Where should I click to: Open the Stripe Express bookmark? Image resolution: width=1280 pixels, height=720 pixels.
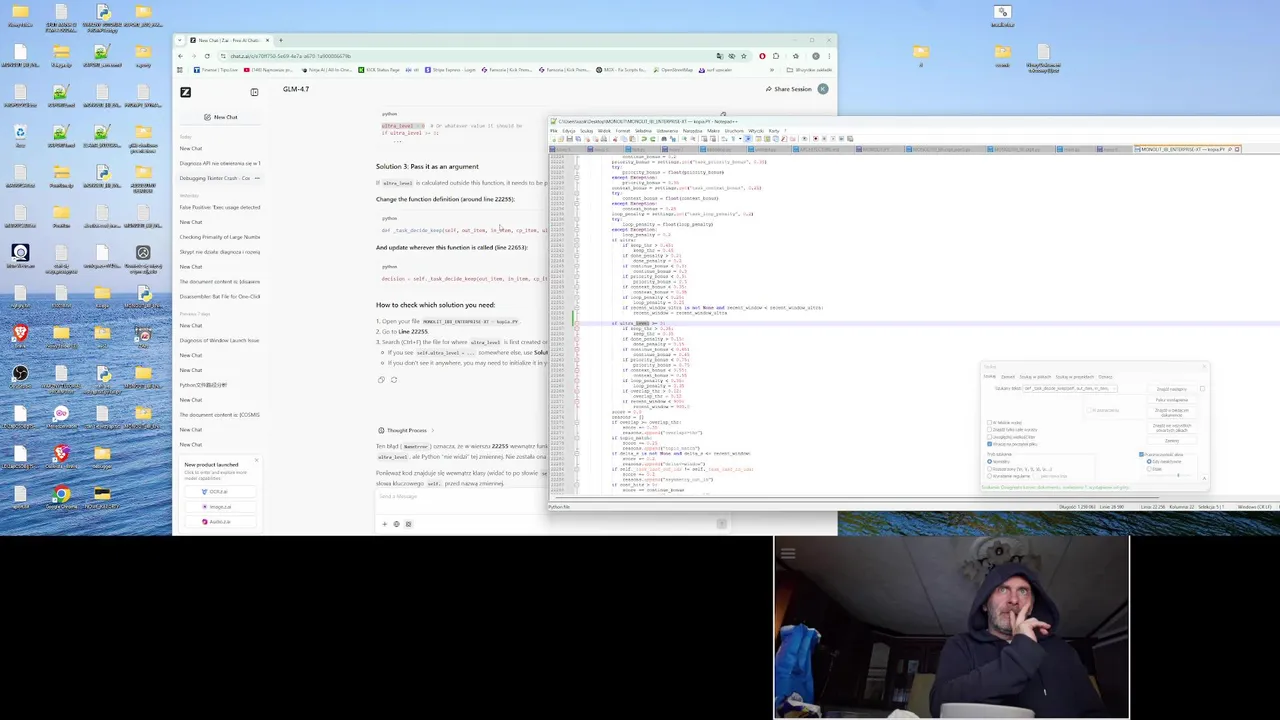(450, 70)
